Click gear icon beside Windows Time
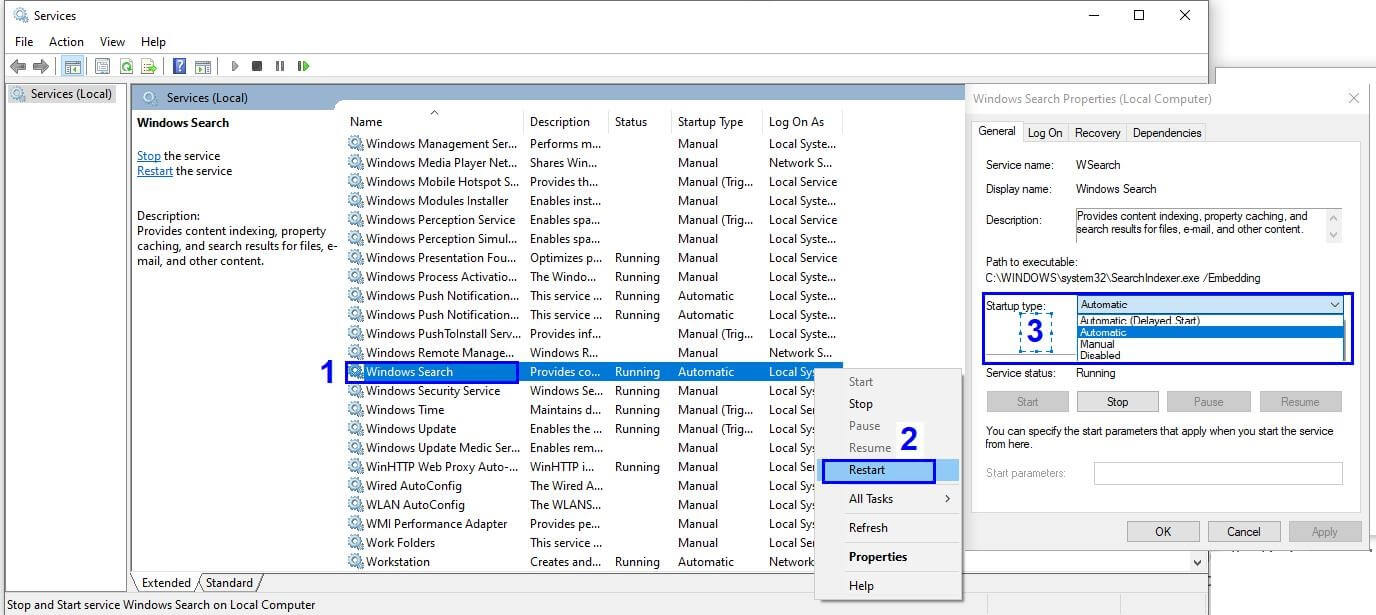Viewport: 1376px width, 615px height. tap(356, 410)
